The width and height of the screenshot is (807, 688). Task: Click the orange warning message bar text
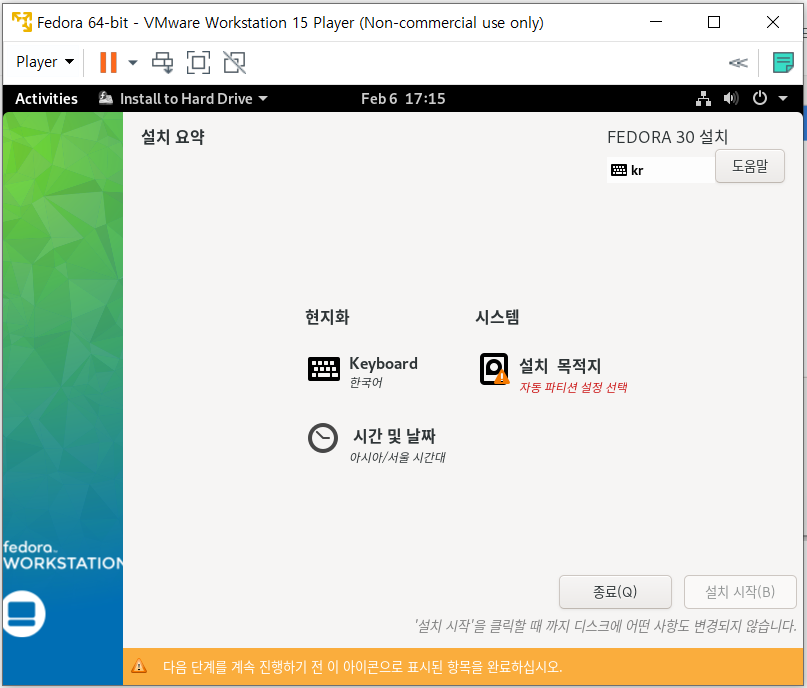coord(362,667)
